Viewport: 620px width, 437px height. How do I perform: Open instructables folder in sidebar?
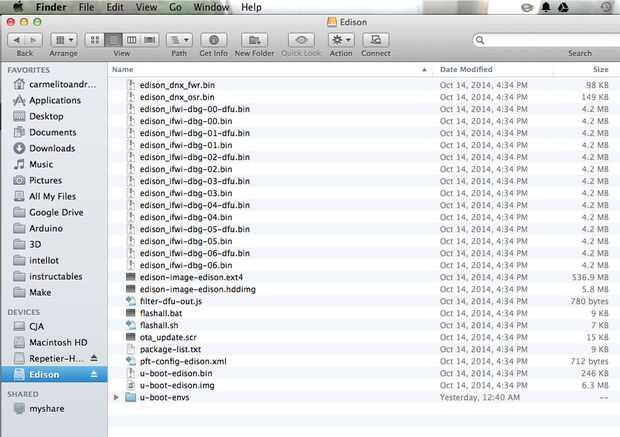[54, 276]
